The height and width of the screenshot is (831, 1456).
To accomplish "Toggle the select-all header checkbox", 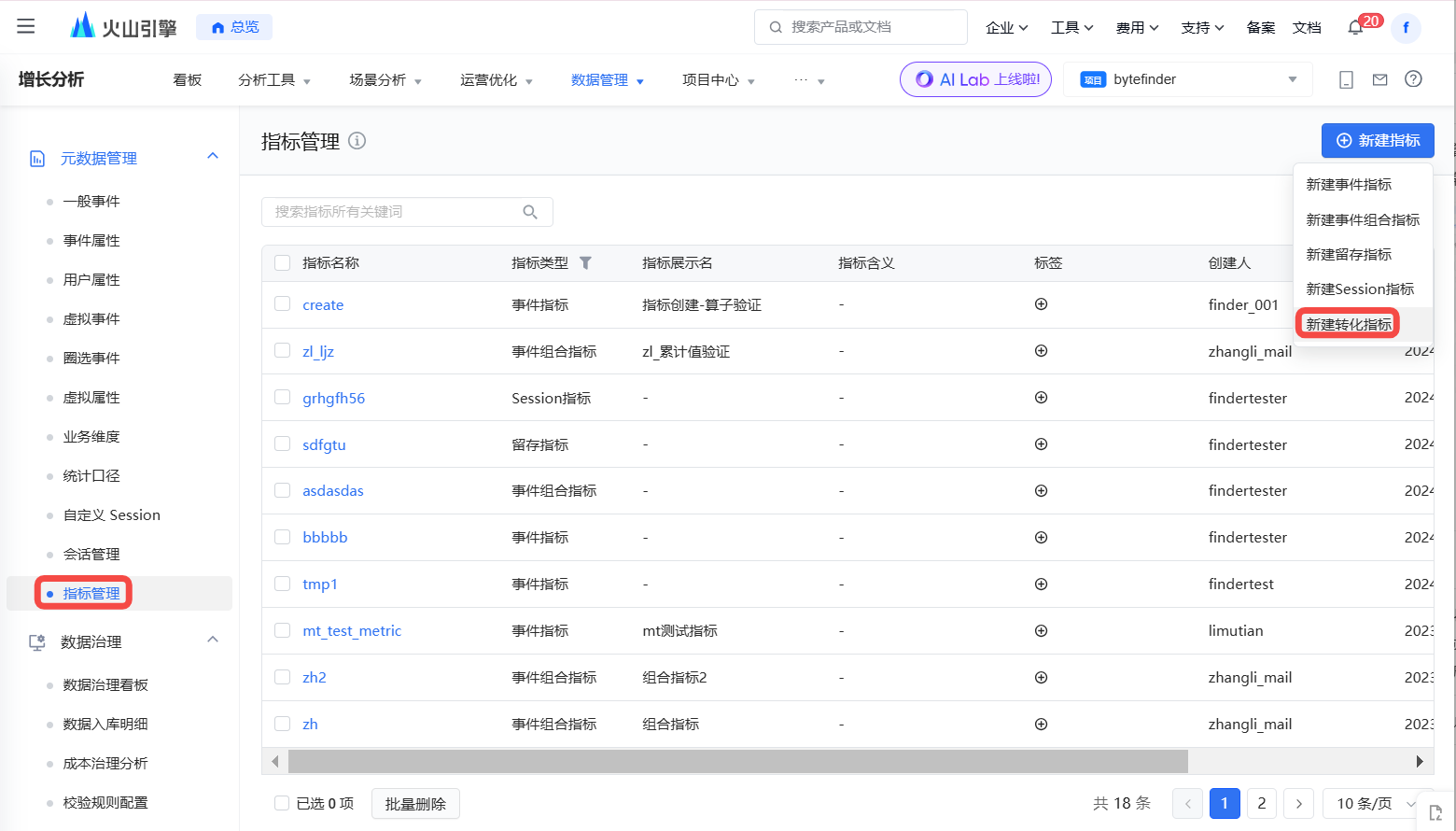I will point(283,263).
